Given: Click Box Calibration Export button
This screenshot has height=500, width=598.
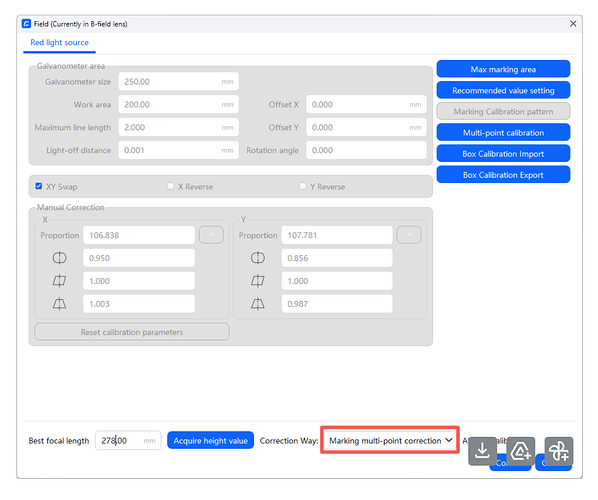Looking at the screenshot, I should (503, 175).
